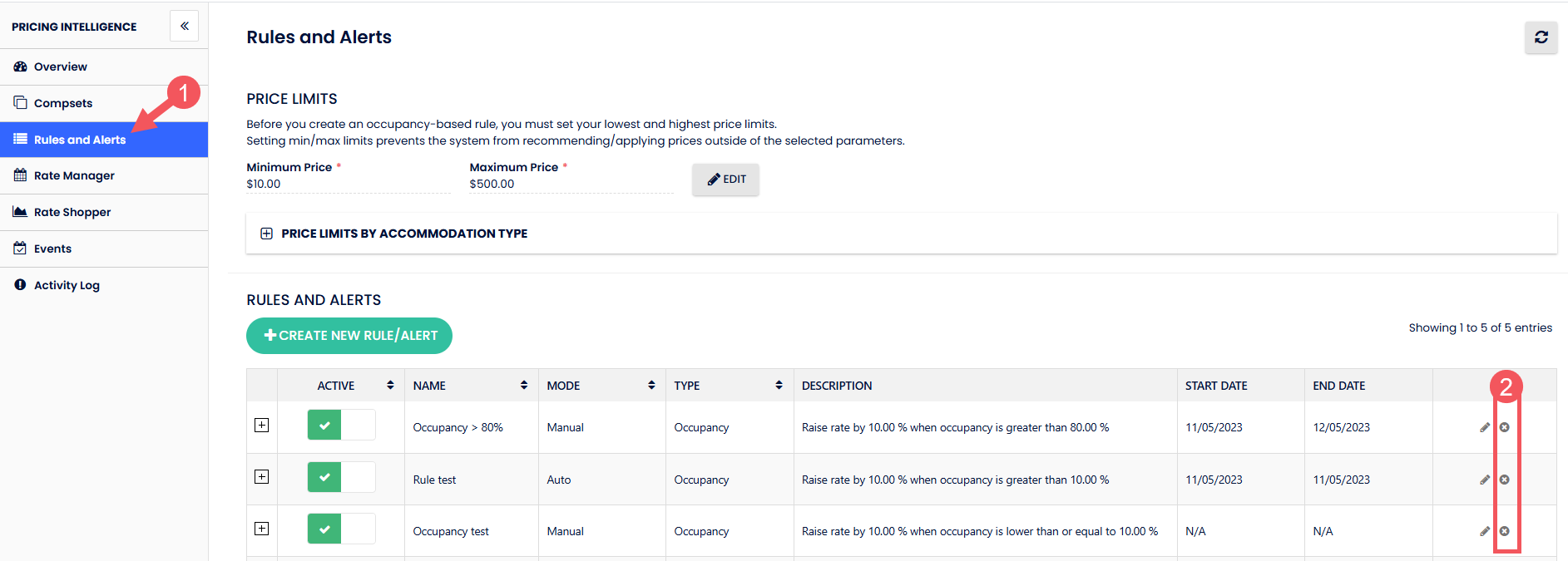This screenshot has width=1568, height=561.
Task: Open the Activity Log page
Action: (67, 285)
